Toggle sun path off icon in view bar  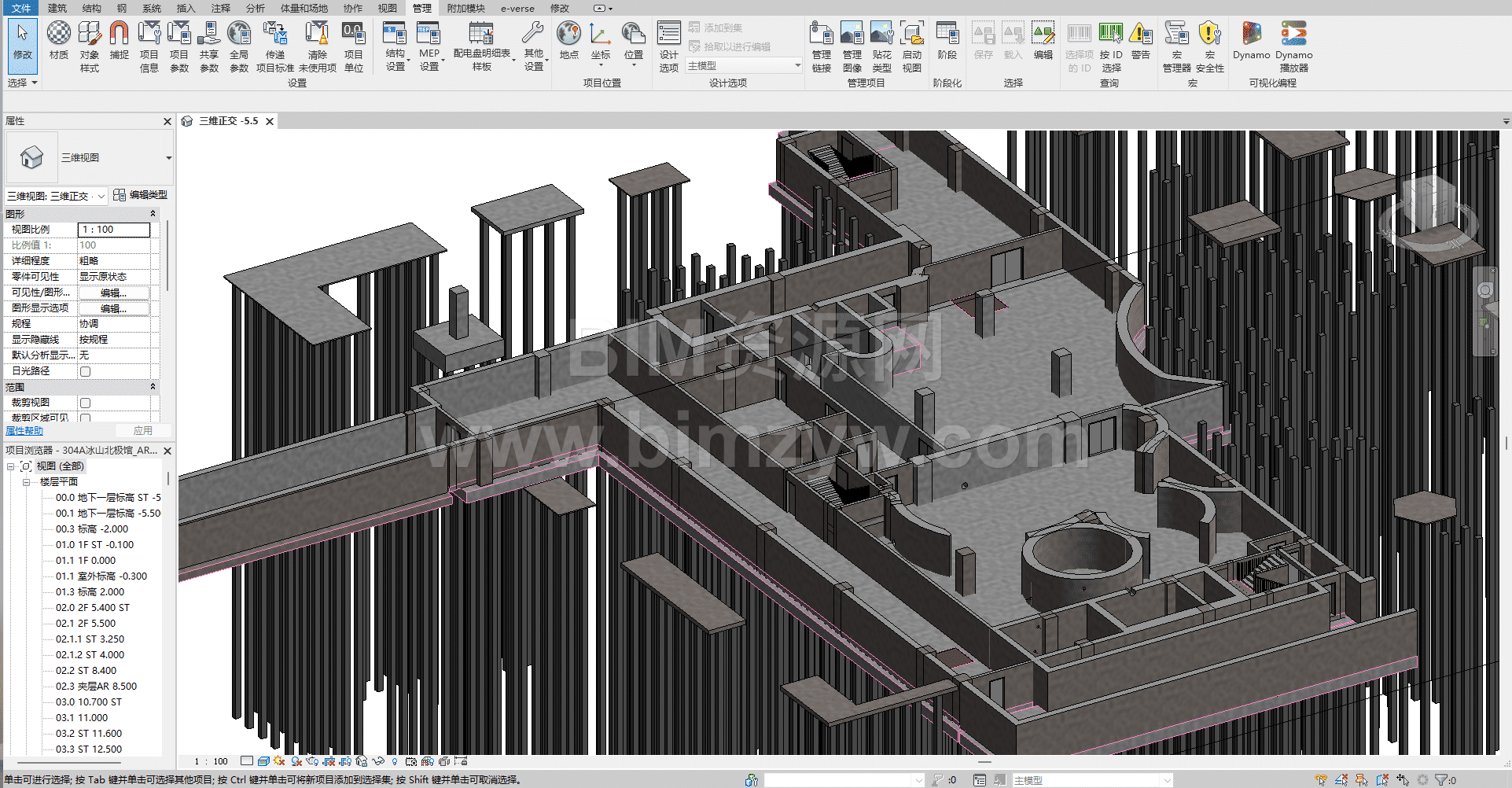tap(279, 761)
